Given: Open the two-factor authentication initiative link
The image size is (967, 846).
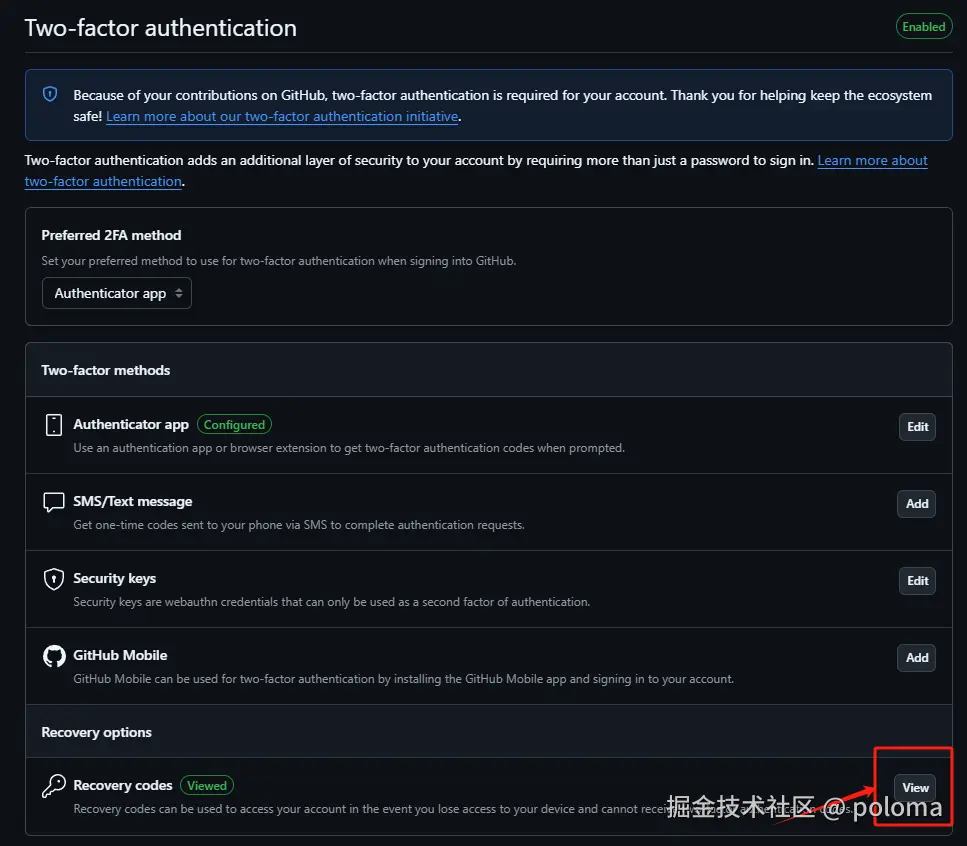Looking at the screenshot, I should tap(282, 116).
